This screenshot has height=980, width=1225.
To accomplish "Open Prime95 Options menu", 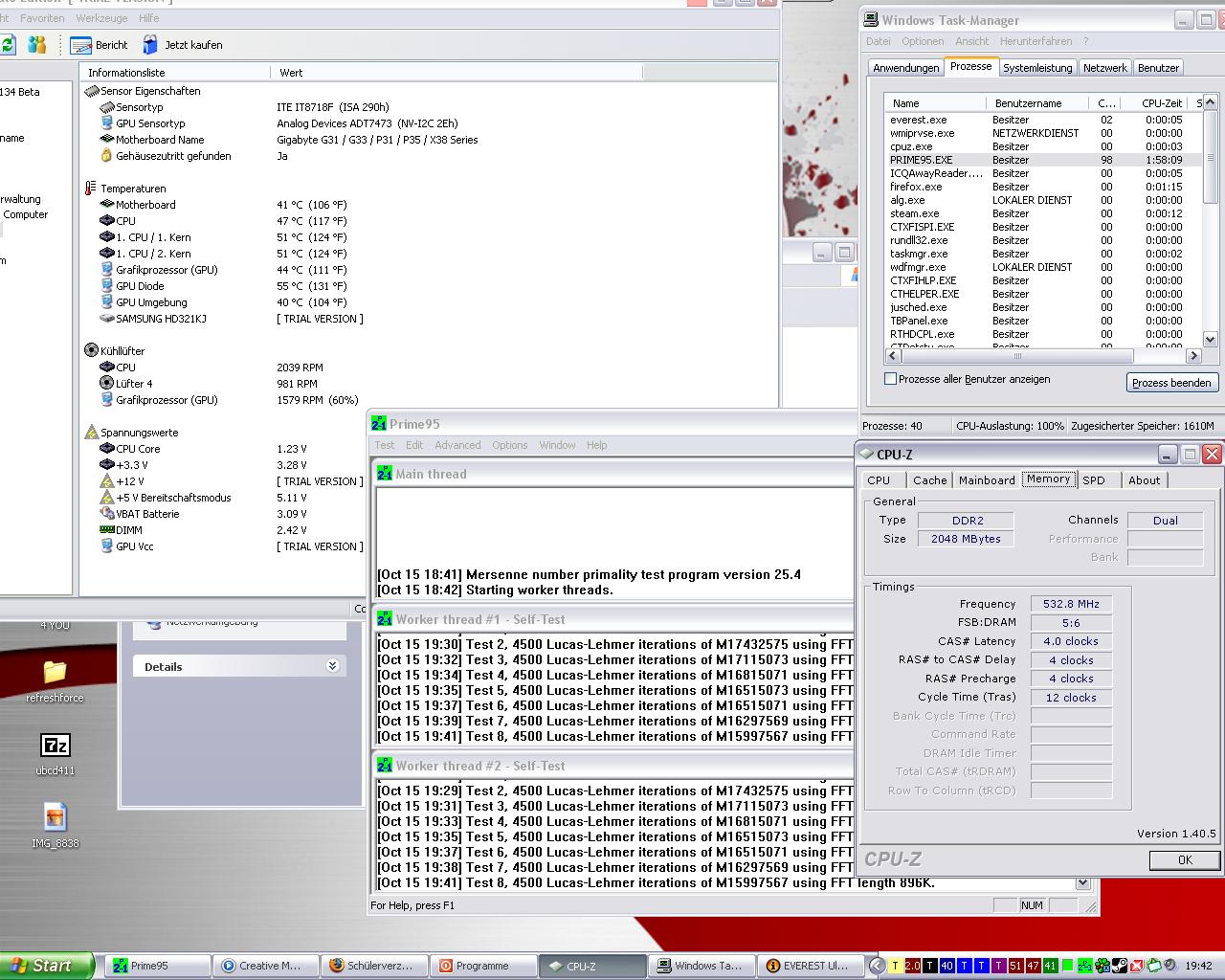I will click(x=510, y=445).
